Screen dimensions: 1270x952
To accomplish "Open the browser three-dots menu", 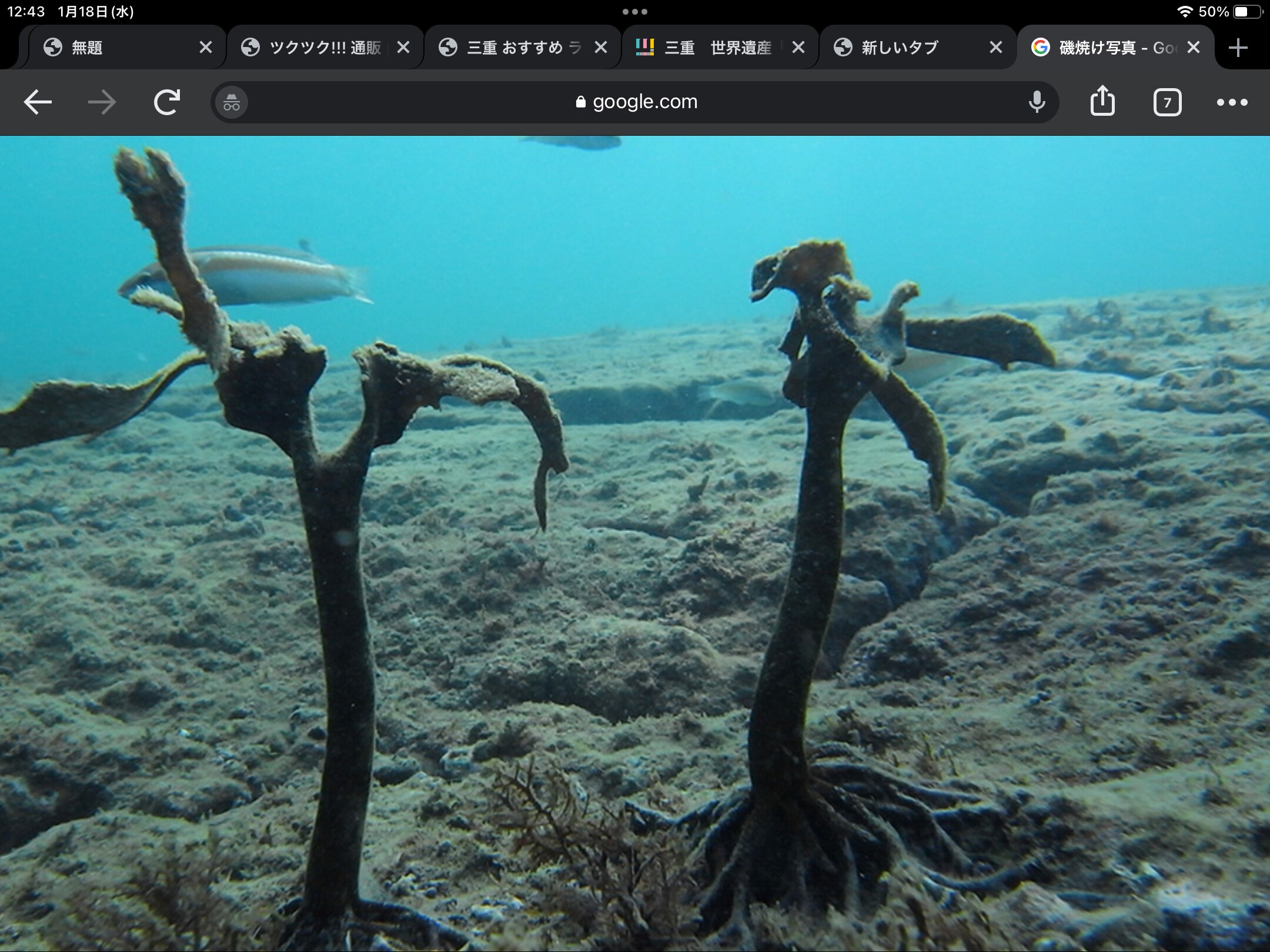I will 1232,102.
